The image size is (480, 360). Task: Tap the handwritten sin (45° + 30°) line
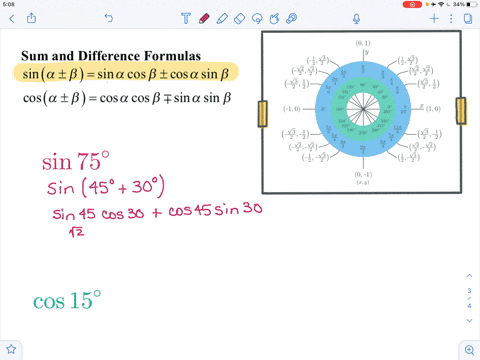106,186
